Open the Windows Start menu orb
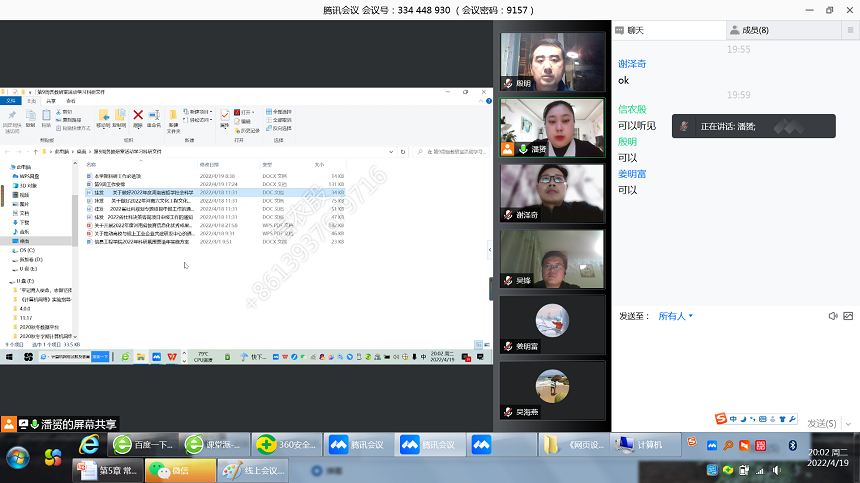 click(18, 457)
